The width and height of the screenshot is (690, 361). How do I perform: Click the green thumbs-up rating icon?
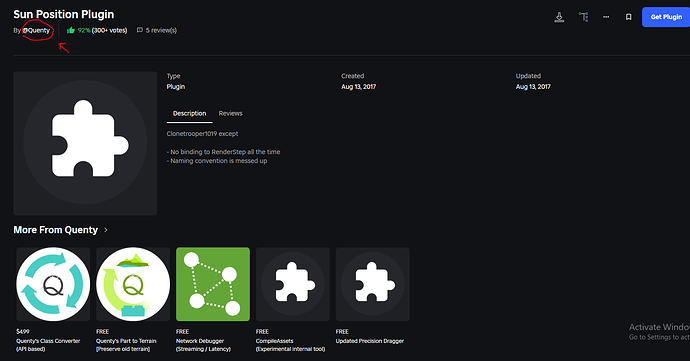(70, 30)
